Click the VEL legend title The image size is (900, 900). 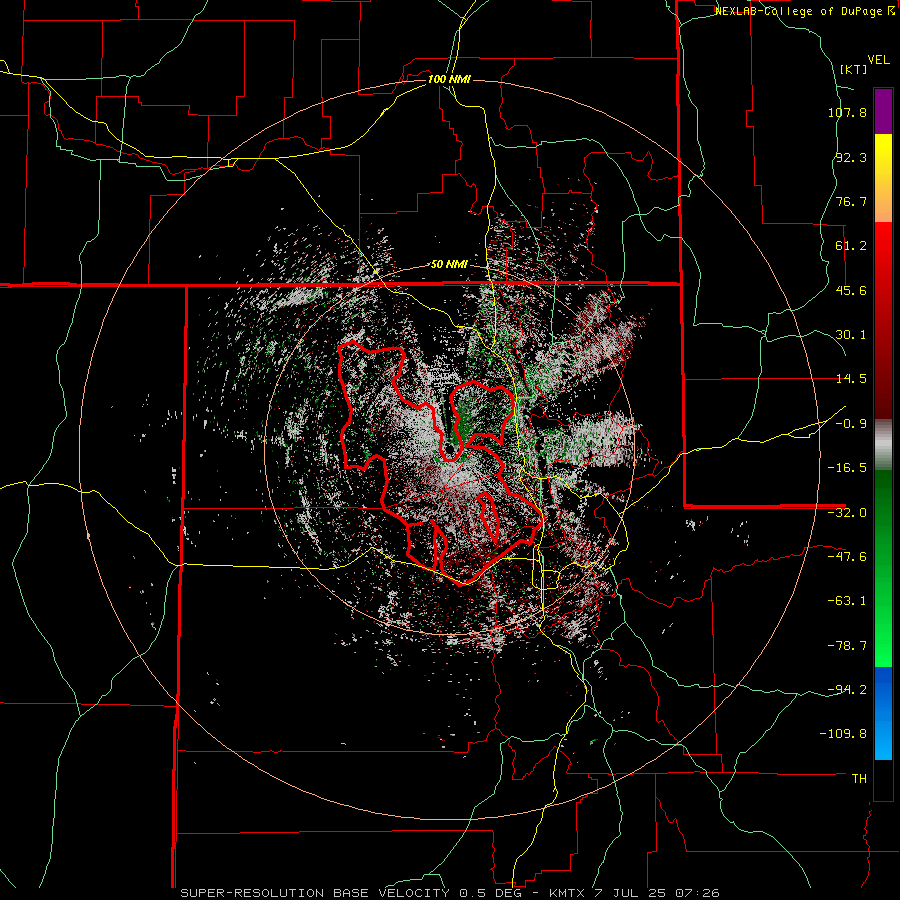878,60
